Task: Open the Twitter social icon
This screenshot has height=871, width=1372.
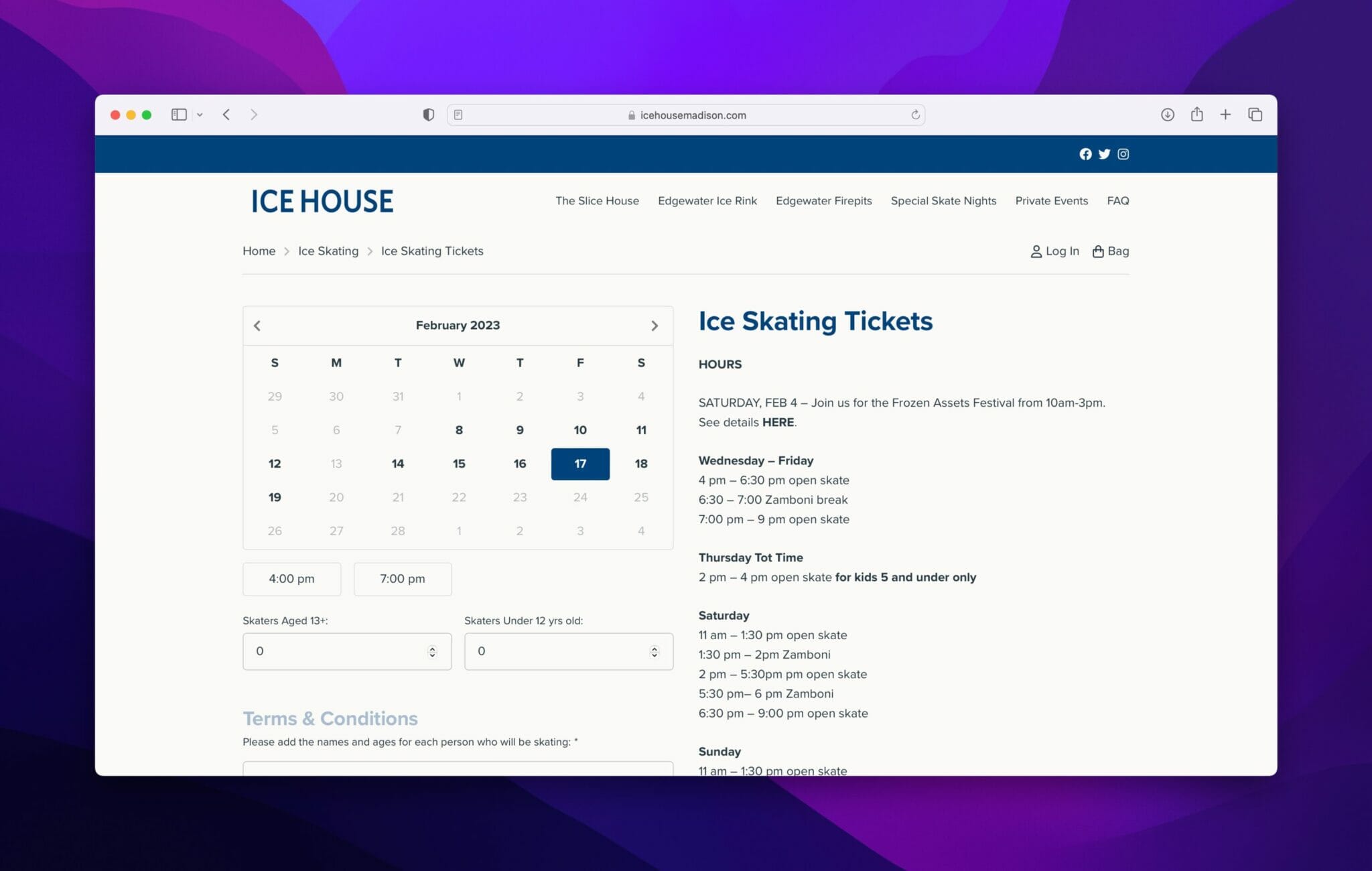Action: [1104, 154]
